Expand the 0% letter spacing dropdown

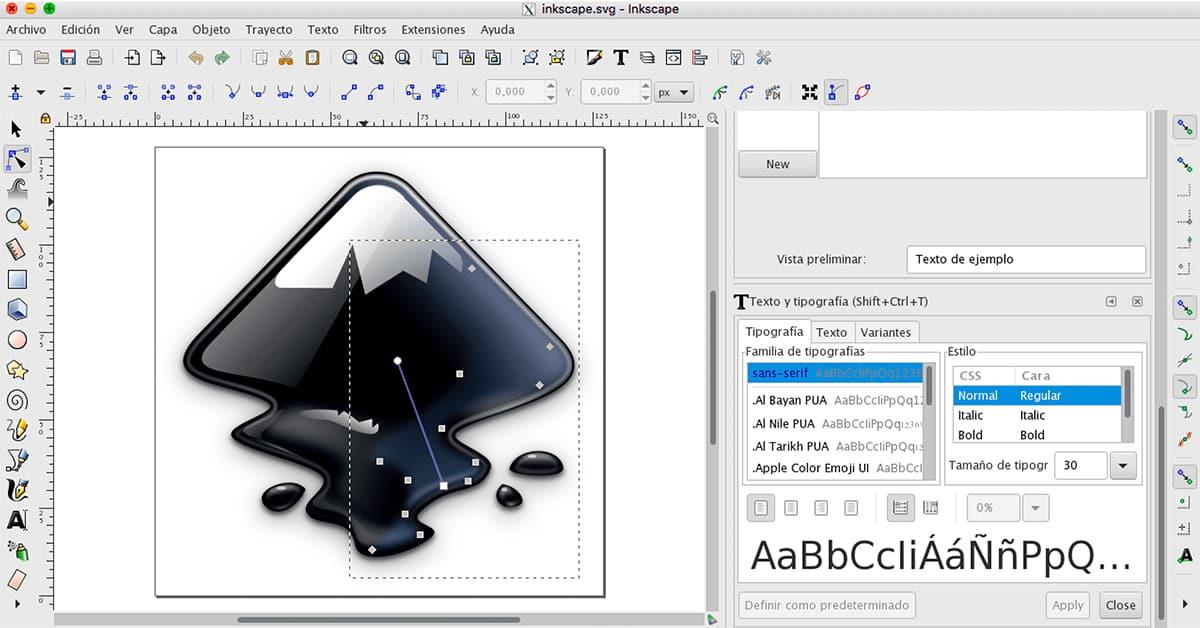(1035, 508)
